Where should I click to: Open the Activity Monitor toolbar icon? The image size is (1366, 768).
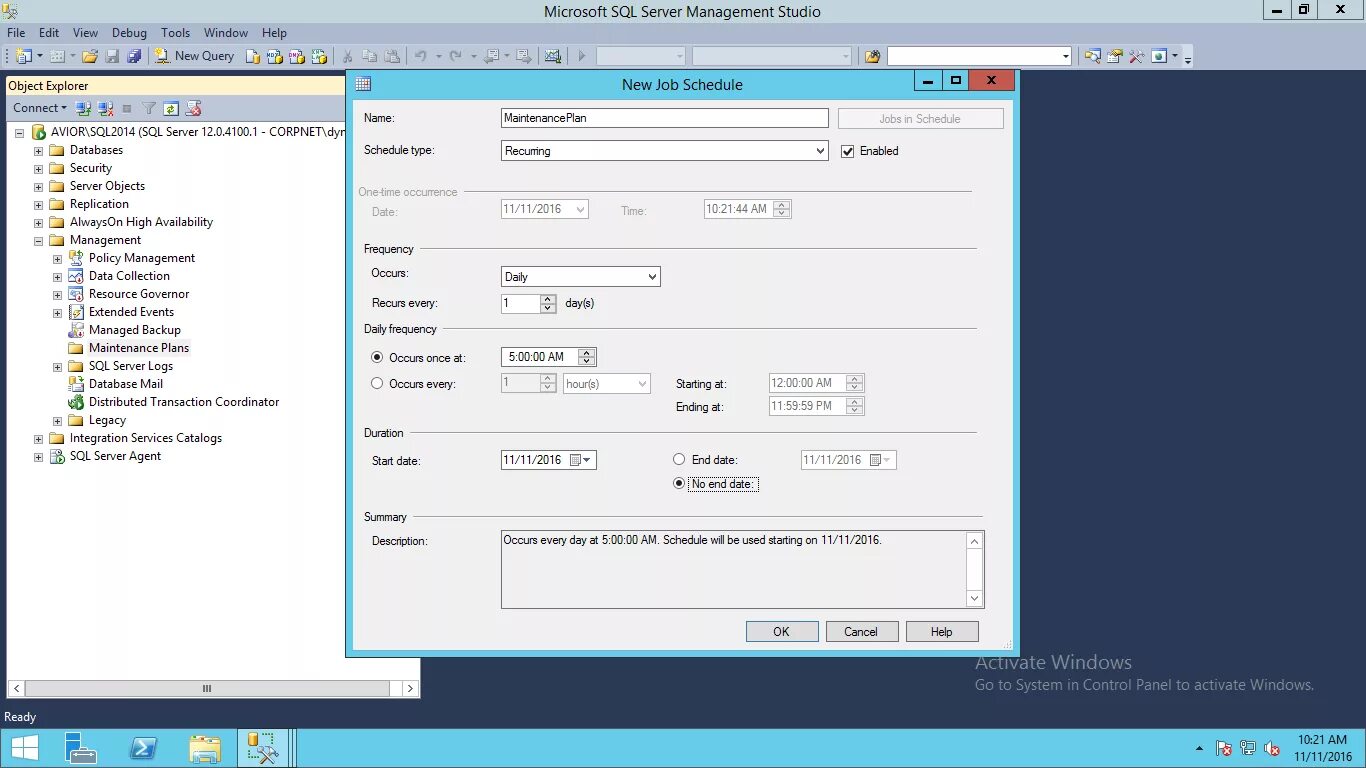553,56
